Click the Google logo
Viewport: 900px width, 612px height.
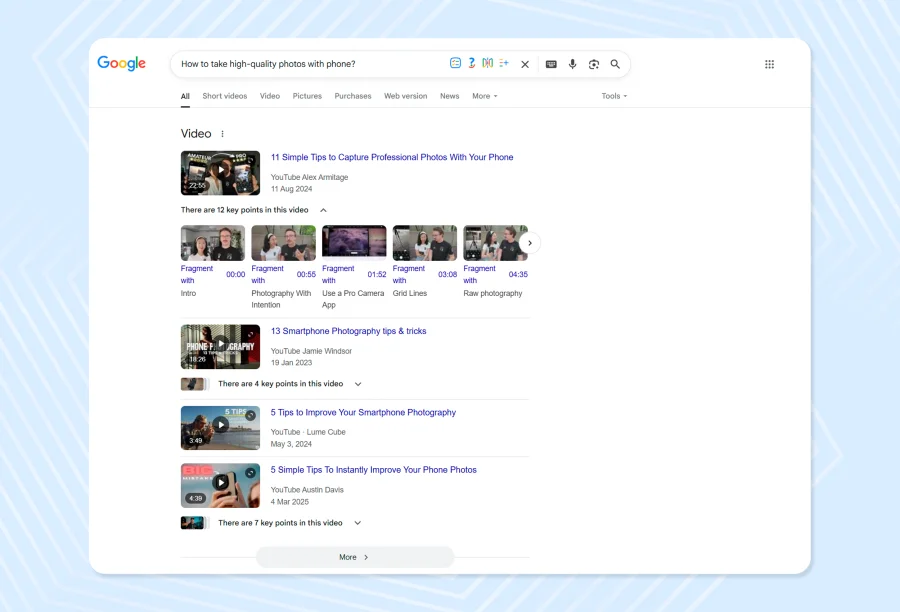click(x=121, y=63)
